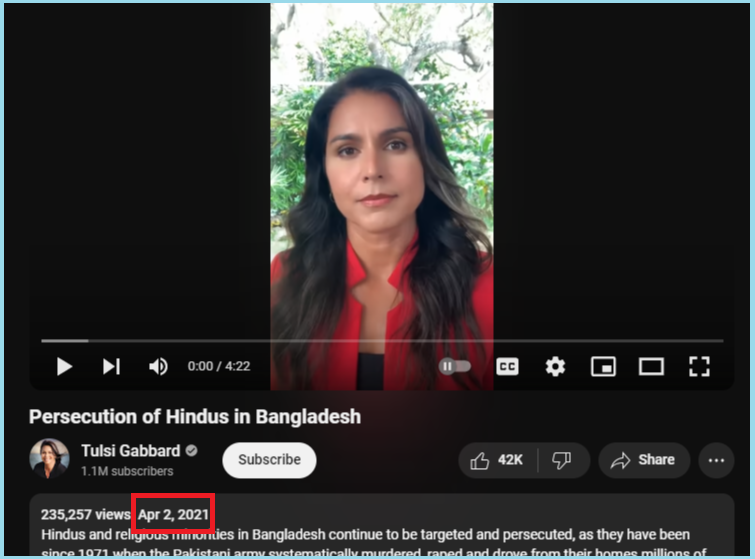Open the channel avatar picture
The width and height of the screenshot is (755, 559).
click(49, 458)
